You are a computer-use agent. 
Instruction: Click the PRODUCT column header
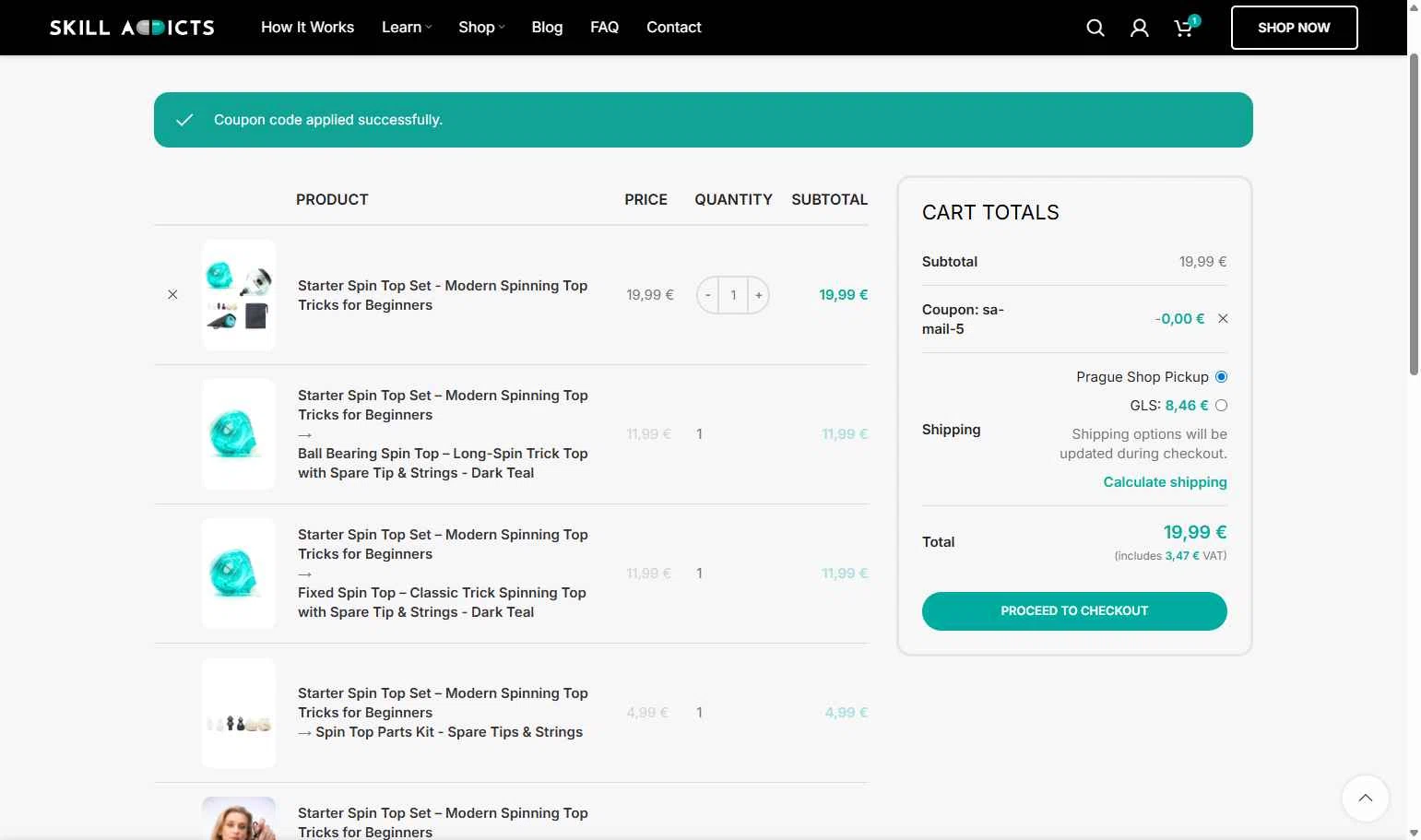coord(332,199)
